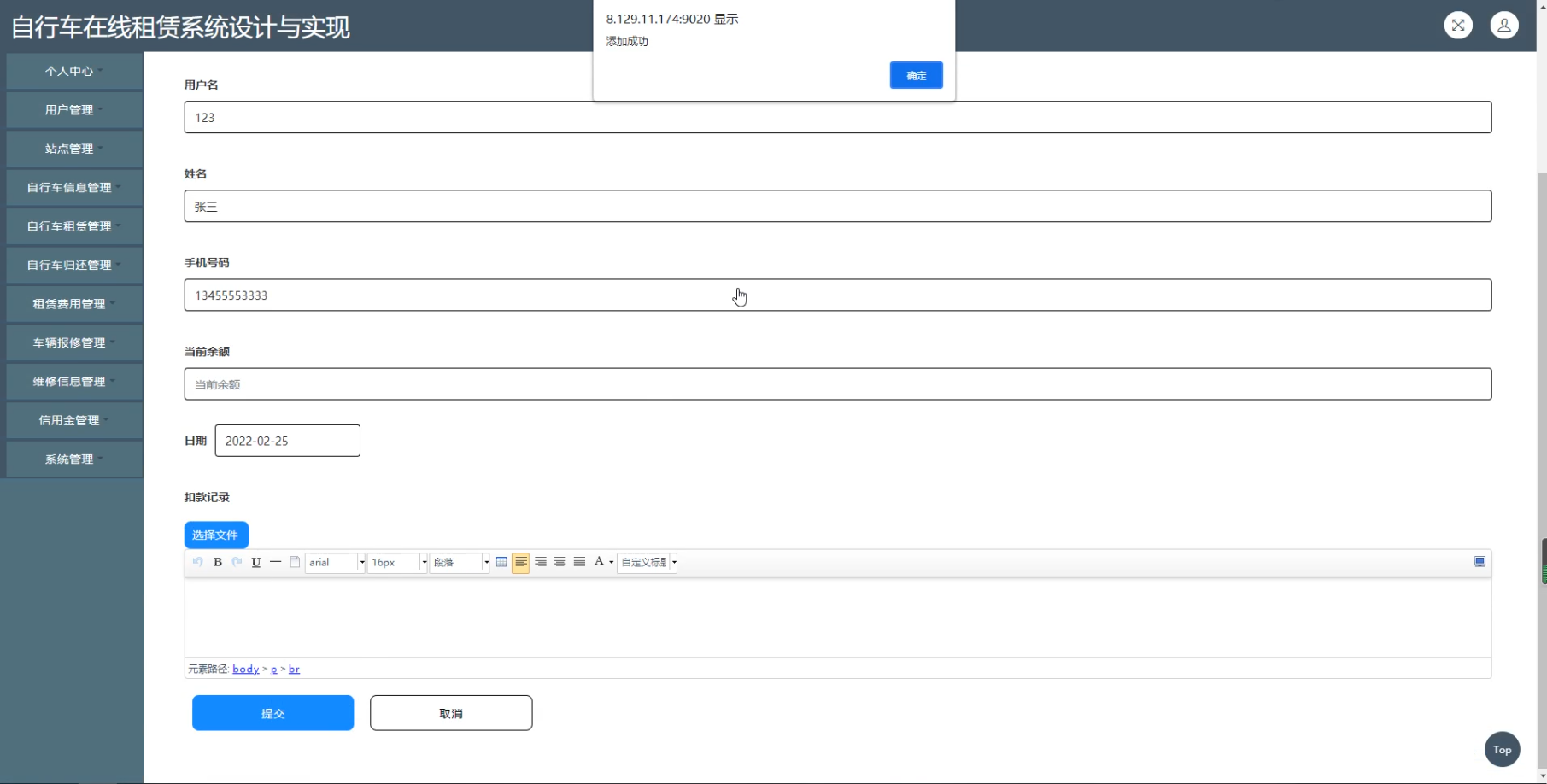The width and height of the screenshot is (1547, 784).
Task: Open the font color dropdown arrow
Action: pyautogui.click(x=612, y=562)
